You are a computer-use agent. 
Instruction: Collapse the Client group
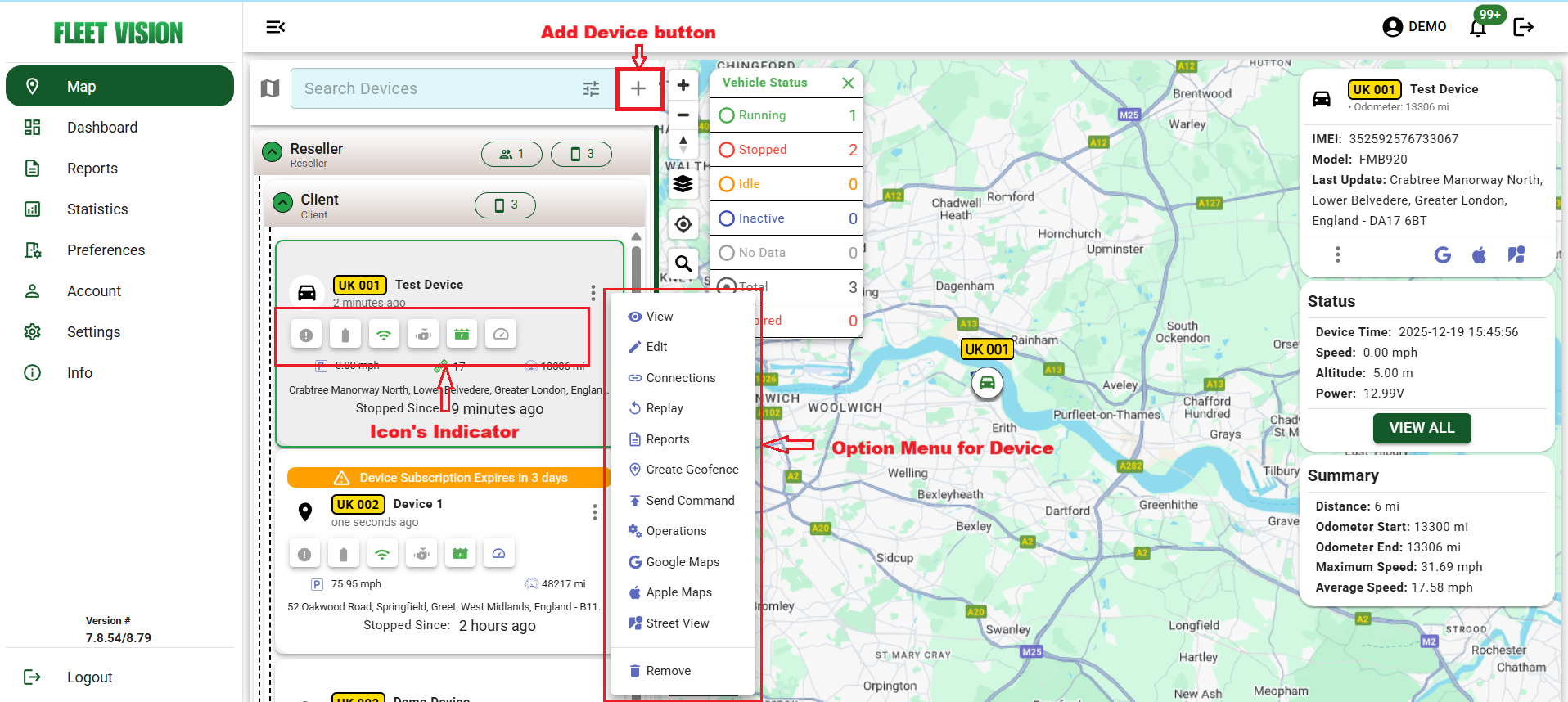coord(283,203)
